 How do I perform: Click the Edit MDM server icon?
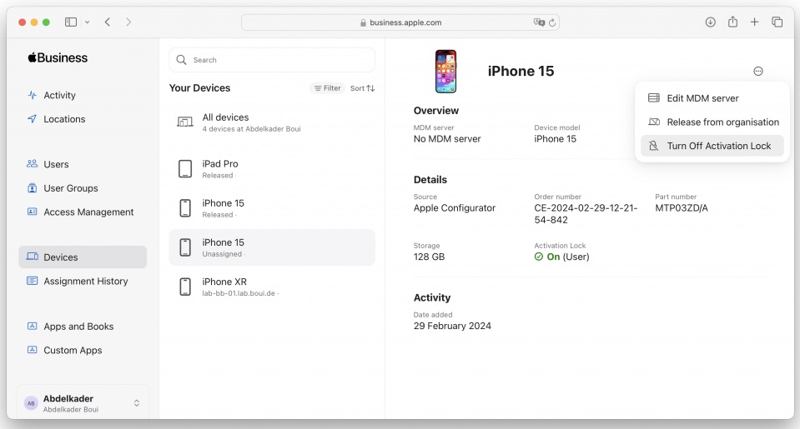click(x=654, y=98)
